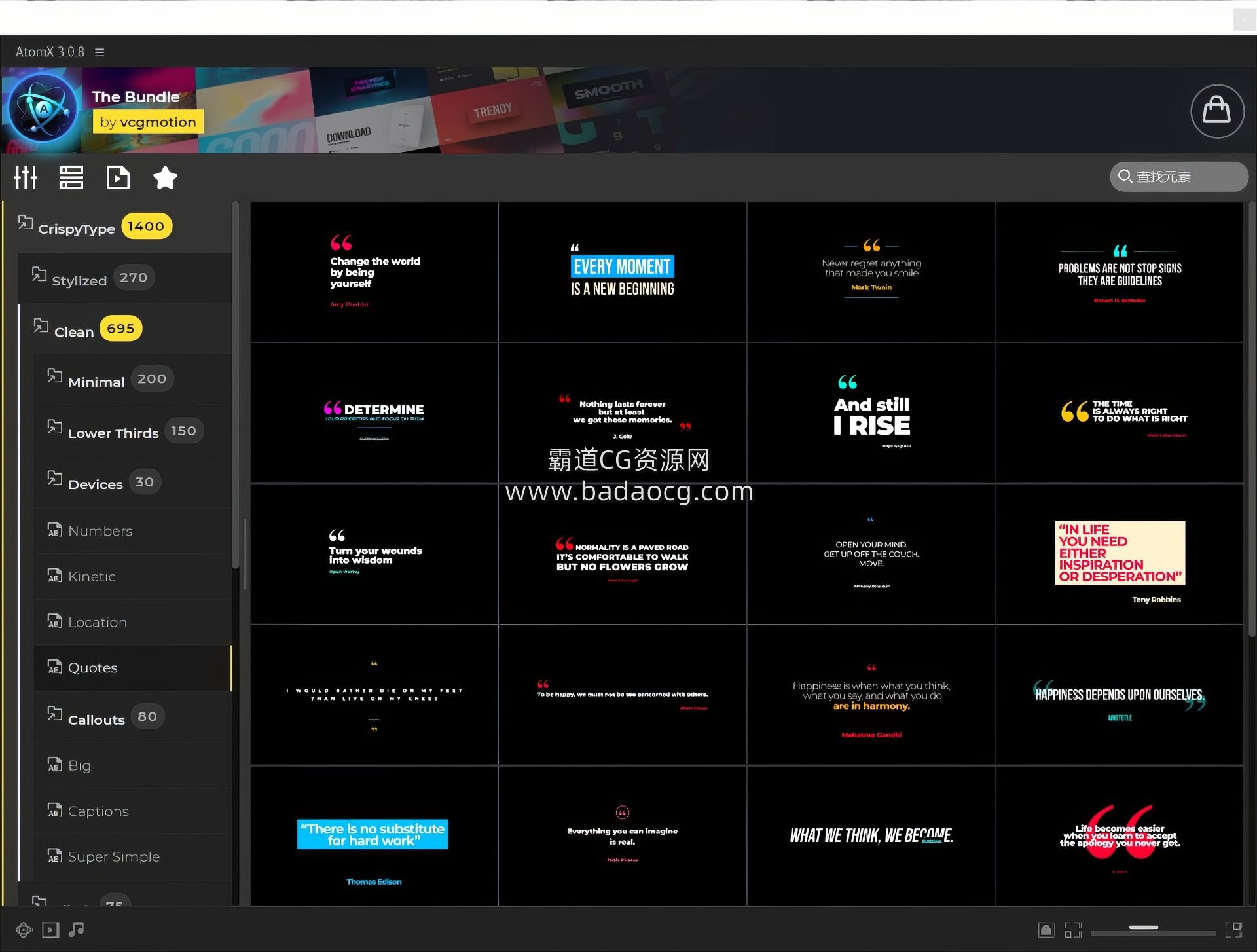Screen dimensions: 1257x952
Task: Click the search elements input field
Action: click(x=1179, y=177)
